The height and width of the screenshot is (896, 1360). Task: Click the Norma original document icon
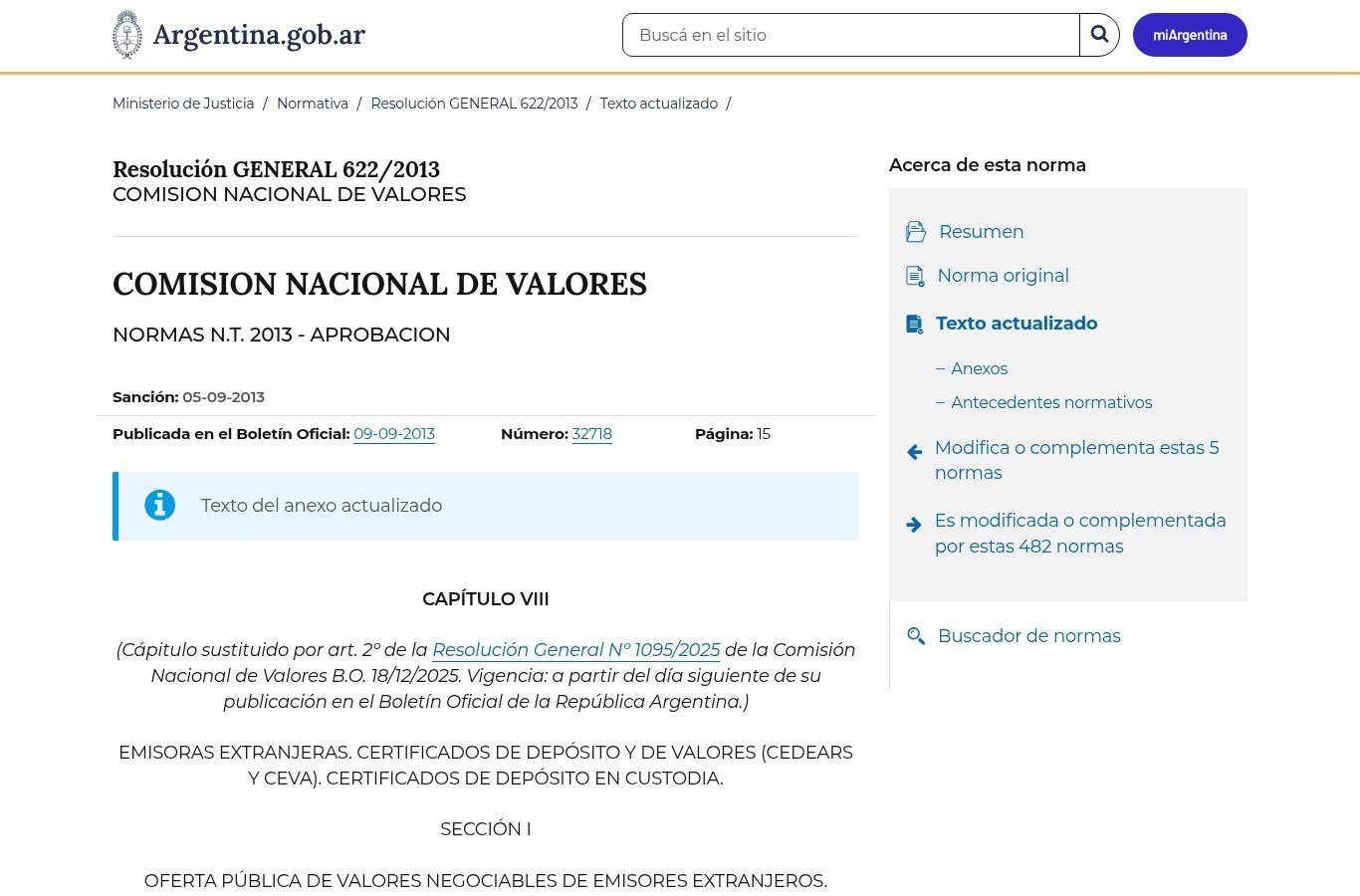coord(915,276)
